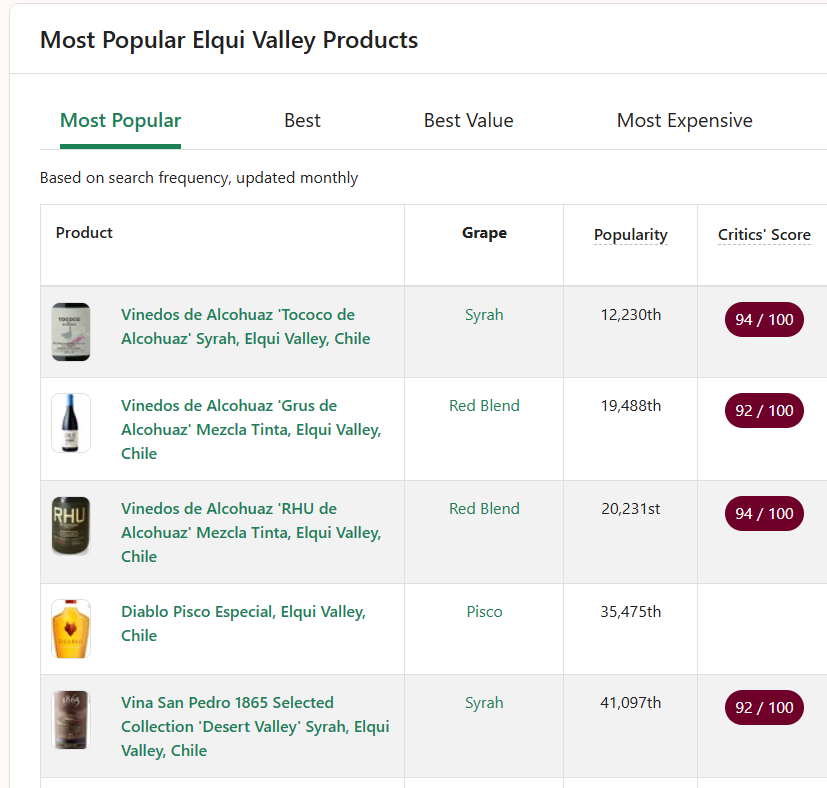Open the Best tab

pyautogui.click(x=302, y=121)
